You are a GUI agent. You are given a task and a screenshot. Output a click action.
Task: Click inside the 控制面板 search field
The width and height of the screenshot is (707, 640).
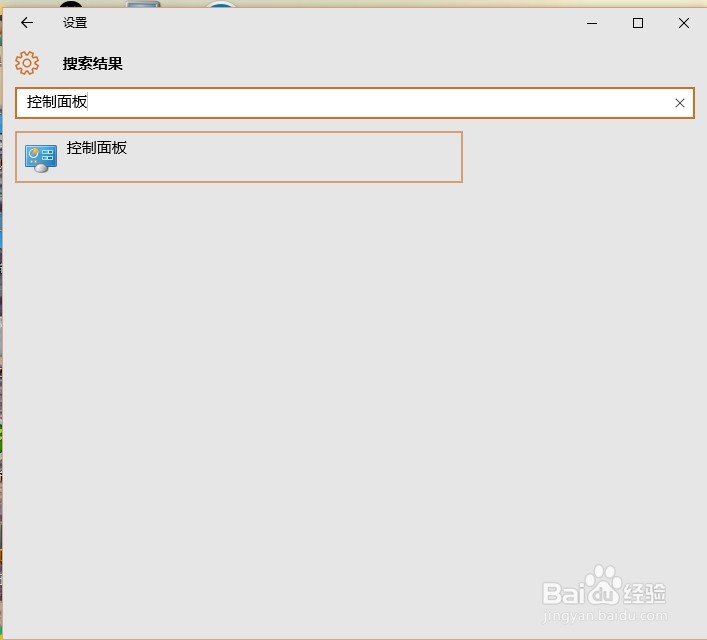(x=354, y=103)
